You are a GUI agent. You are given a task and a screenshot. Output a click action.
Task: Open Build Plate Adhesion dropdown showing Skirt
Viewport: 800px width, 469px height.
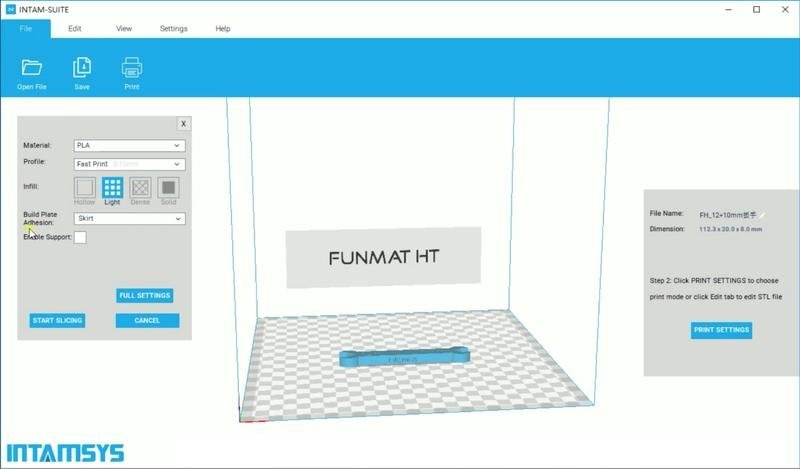tap(129, 218)
